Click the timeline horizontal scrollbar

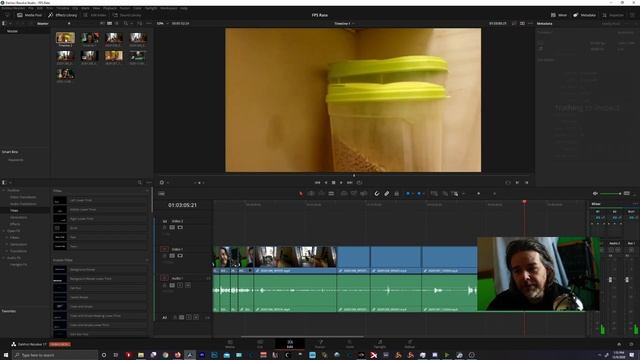pyautogui.click(x=302, y=337)
